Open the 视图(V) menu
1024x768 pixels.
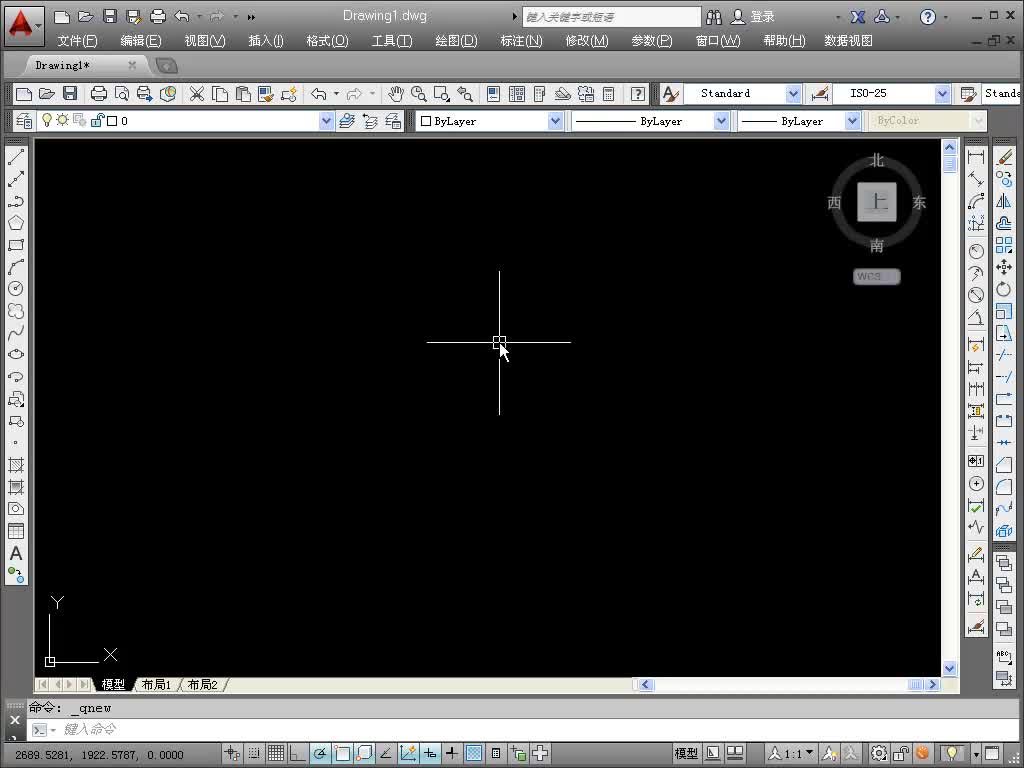pyautogui.click(x=205, y=41)
